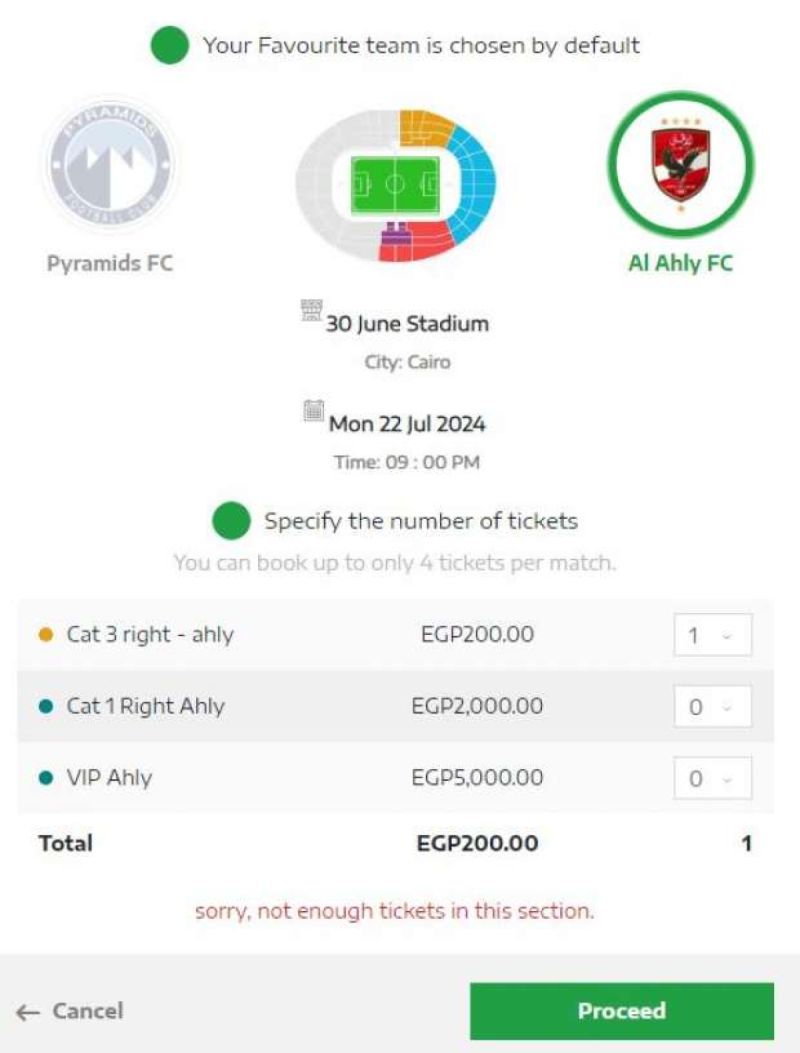Screen dimensions: 800x1053
Task: Click the Pyramids FC team name
Action: pos(109,264)
